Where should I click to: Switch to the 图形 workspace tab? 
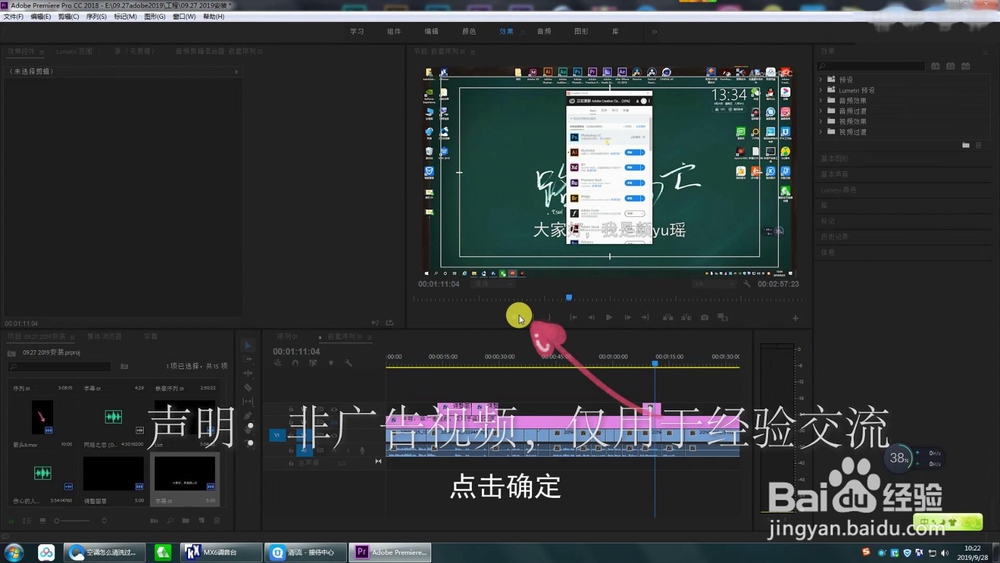click(581, 31)
